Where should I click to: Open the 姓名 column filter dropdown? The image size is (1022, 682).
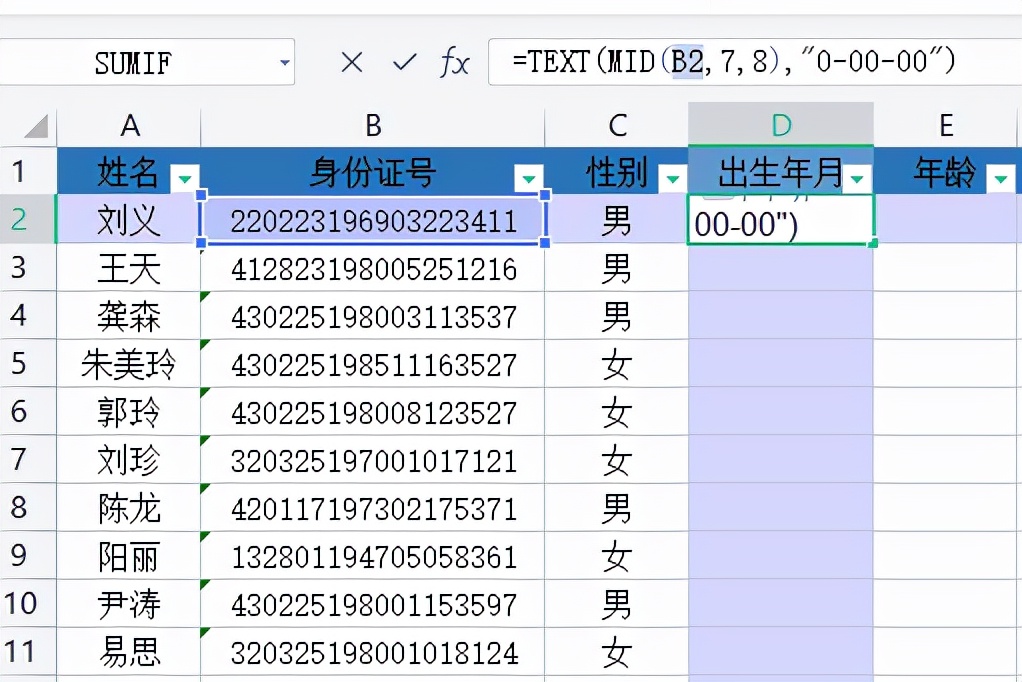pyautogui.click(x=184, y=177)
